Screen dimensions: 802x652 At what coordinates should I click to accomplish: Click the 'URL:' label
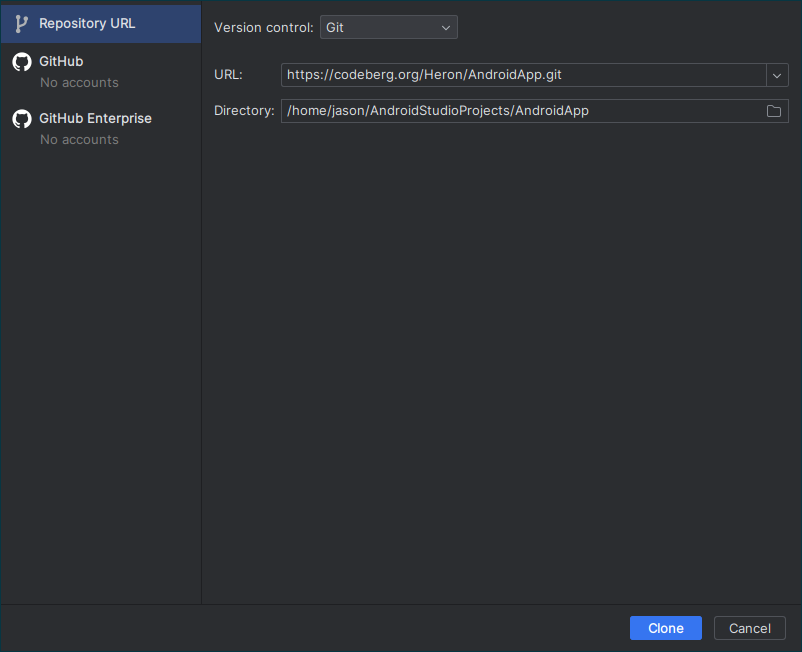(228, 75)
